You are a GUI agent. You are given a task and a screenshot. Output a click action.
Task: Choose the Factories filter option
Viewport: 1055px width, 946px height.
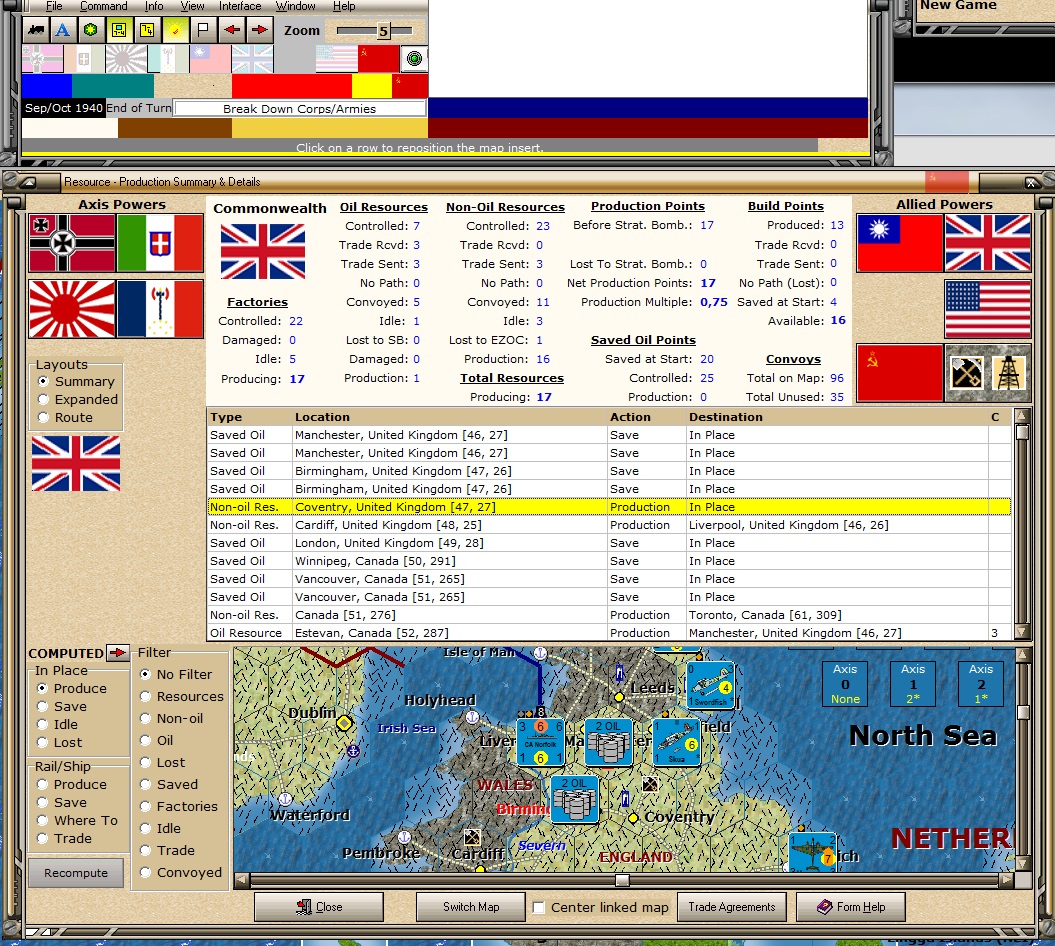click(x=146, y=807)
